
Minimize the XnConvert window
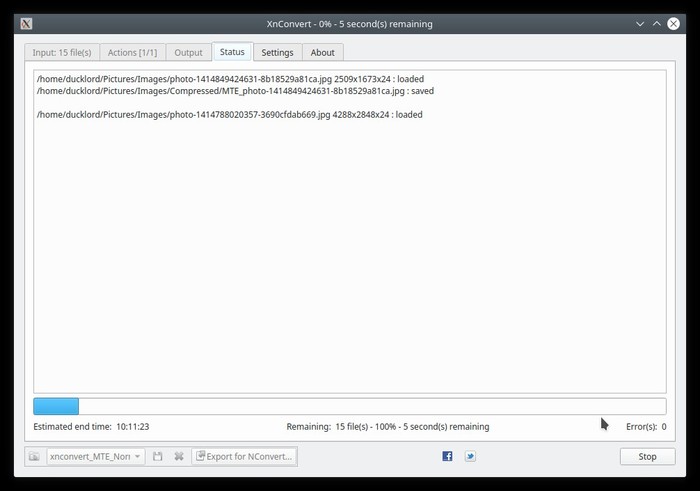point(640,24)
